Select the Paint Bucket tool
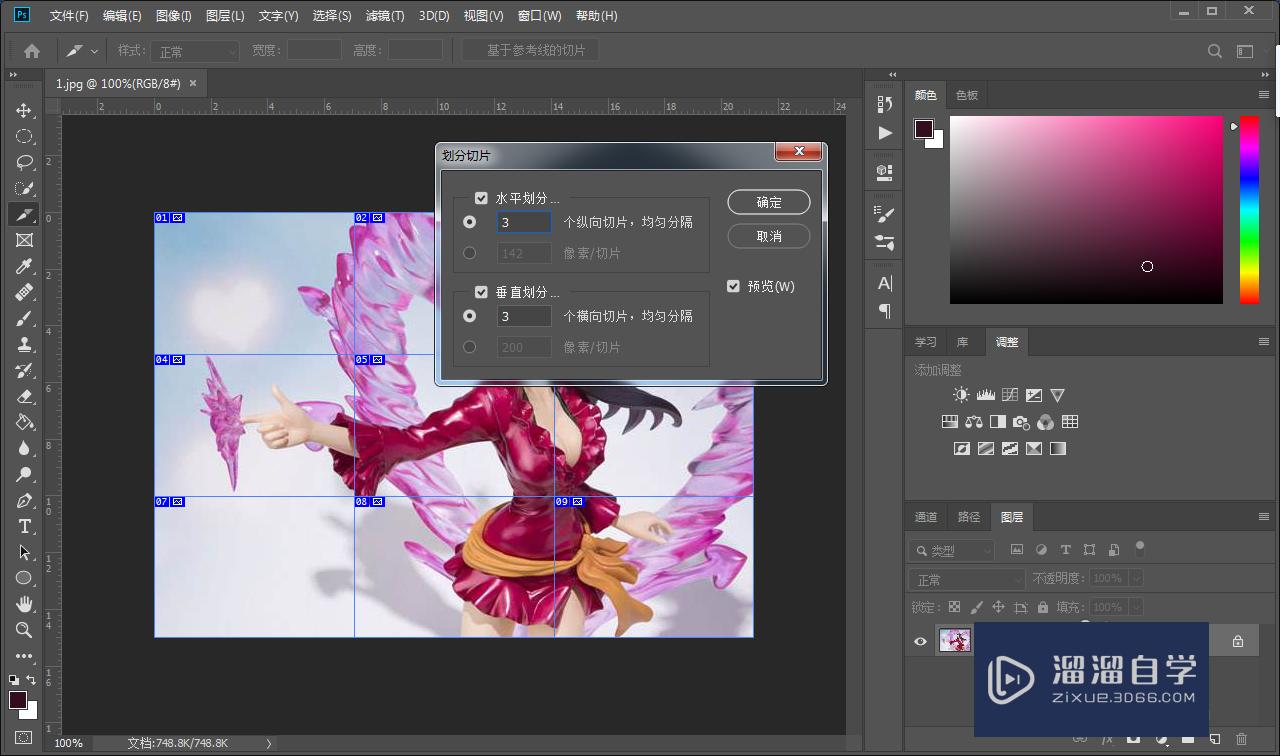This screenshot has height=756, width=1280. (24, 422)
